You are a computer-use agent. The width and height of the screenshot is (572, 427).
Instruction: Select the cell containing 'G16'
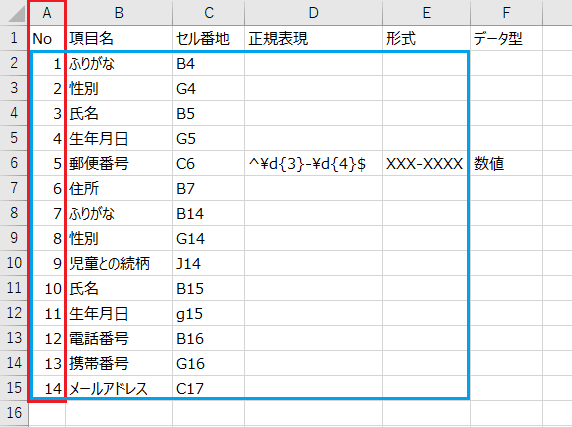tap(208, 363)
